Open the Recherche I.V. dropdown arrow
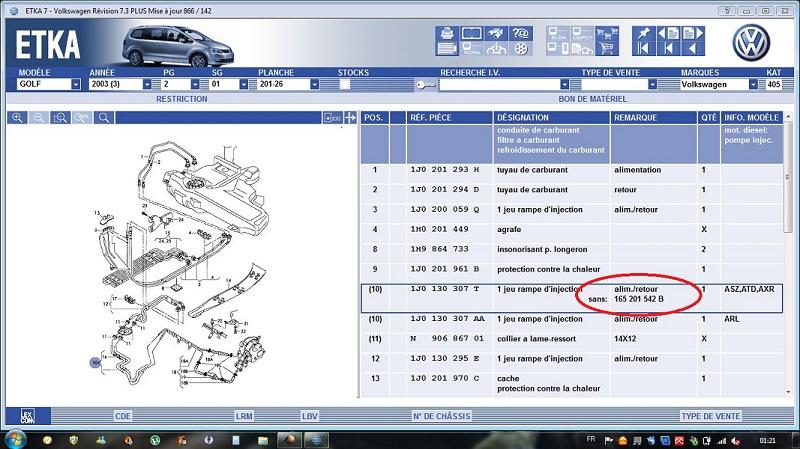Viewport: 800px width, 449px height. [x=564, y=84]
